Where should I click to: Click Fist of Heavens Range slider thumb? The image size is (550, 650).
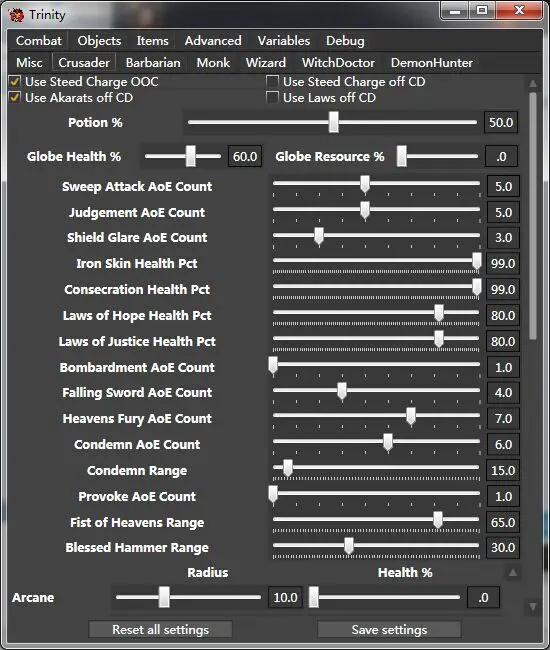pos(438,521)
